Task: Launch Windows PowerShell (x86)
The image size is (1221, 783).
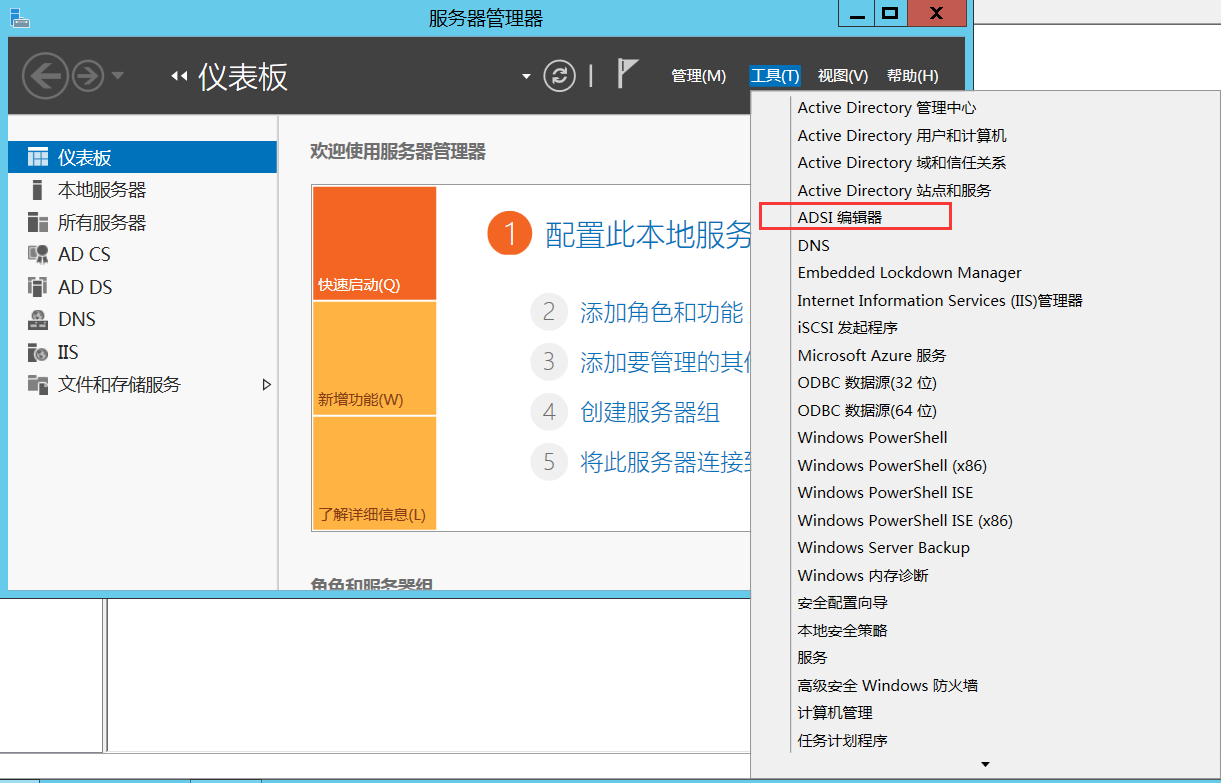Action: [x=892, y=465]
